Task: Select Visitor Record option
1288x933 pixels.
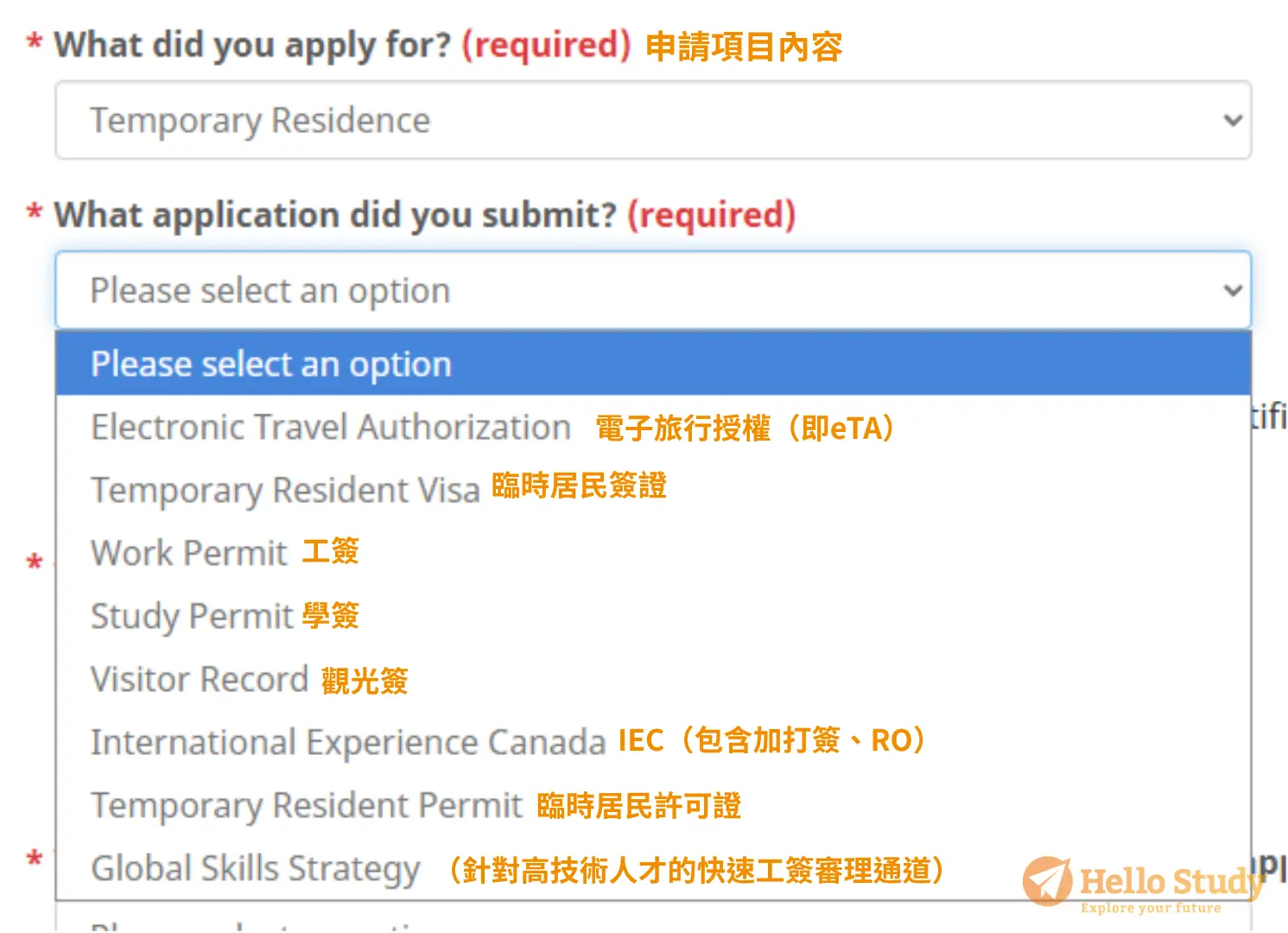Action: click(653, 679)
